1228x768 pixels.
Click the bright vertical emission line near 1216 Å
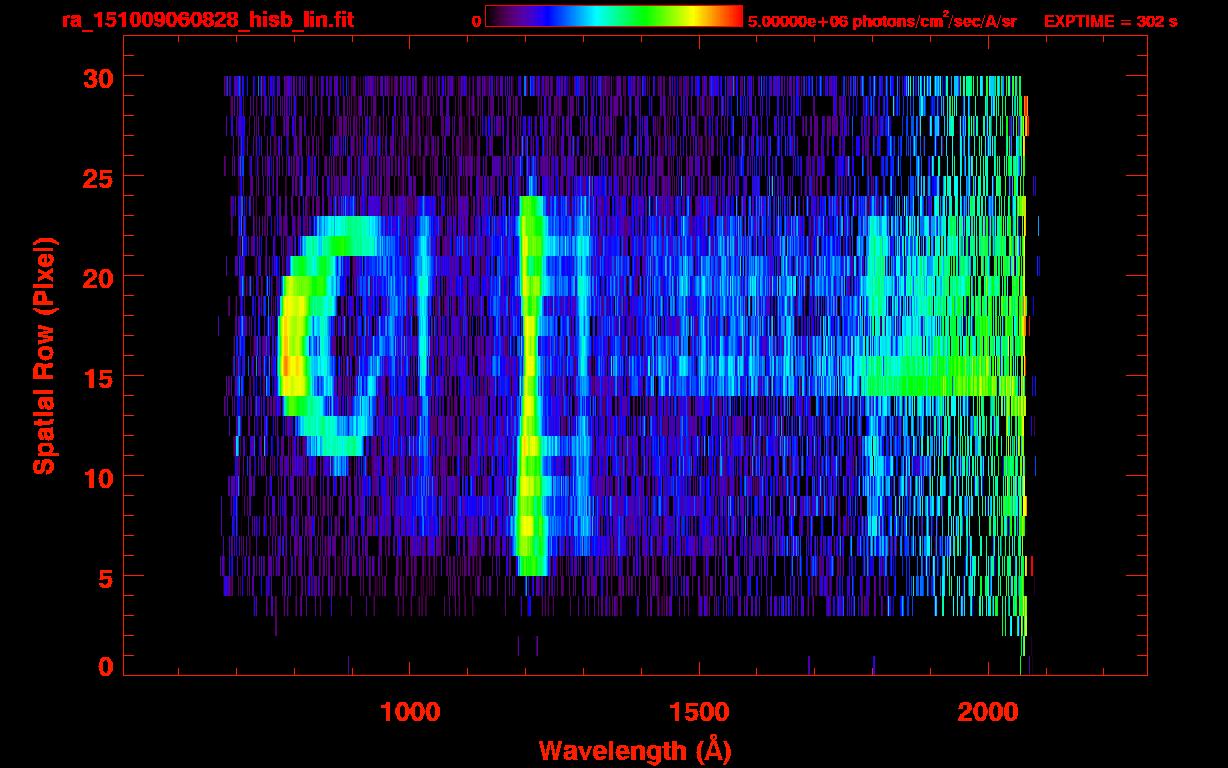coord(530,385)
